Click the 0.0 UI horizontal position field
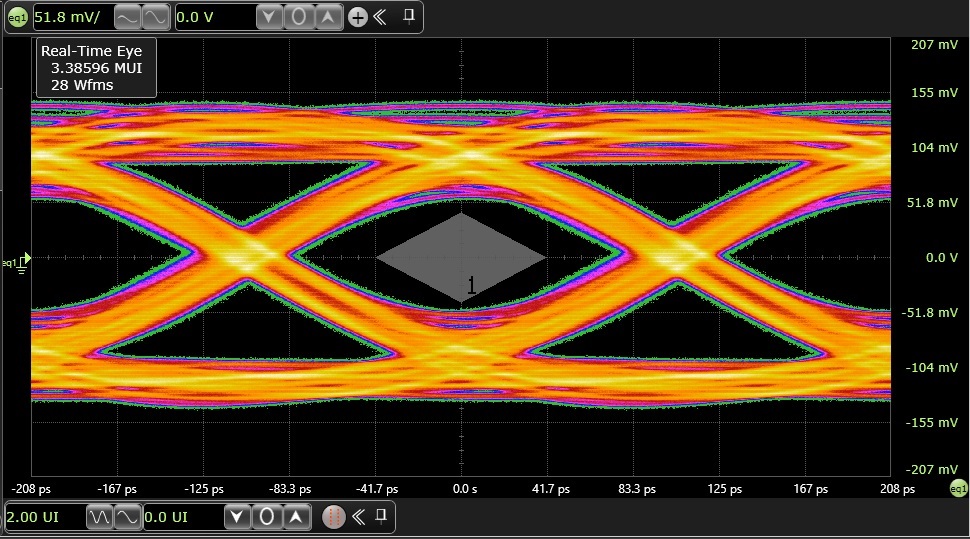Viewport: 970px width, 539px height. coord(180,517)
